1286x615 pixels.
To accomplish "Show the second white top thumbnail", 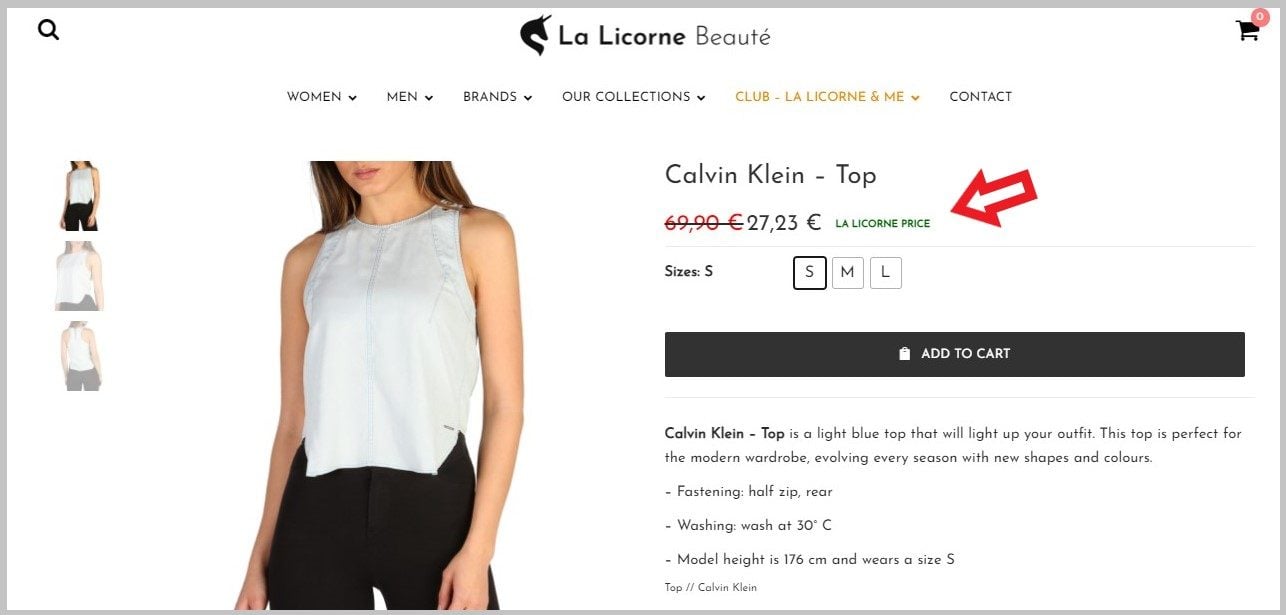I will pos(79,276).
